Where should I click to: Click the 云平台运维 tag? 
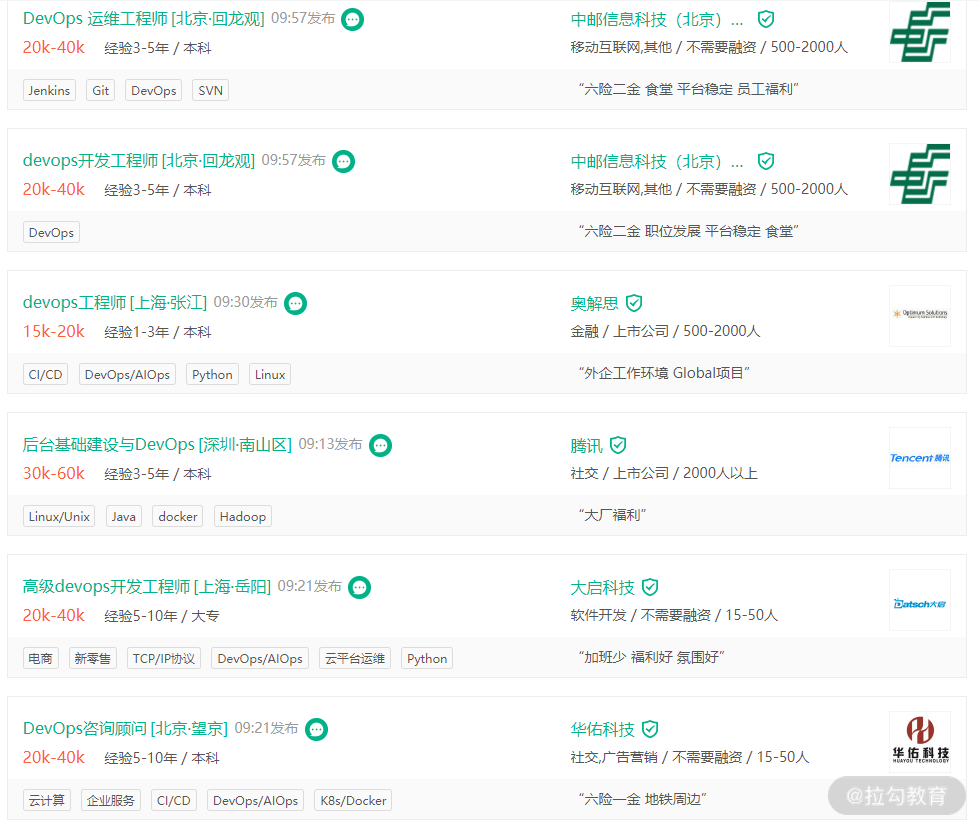[x=355, y=658]
